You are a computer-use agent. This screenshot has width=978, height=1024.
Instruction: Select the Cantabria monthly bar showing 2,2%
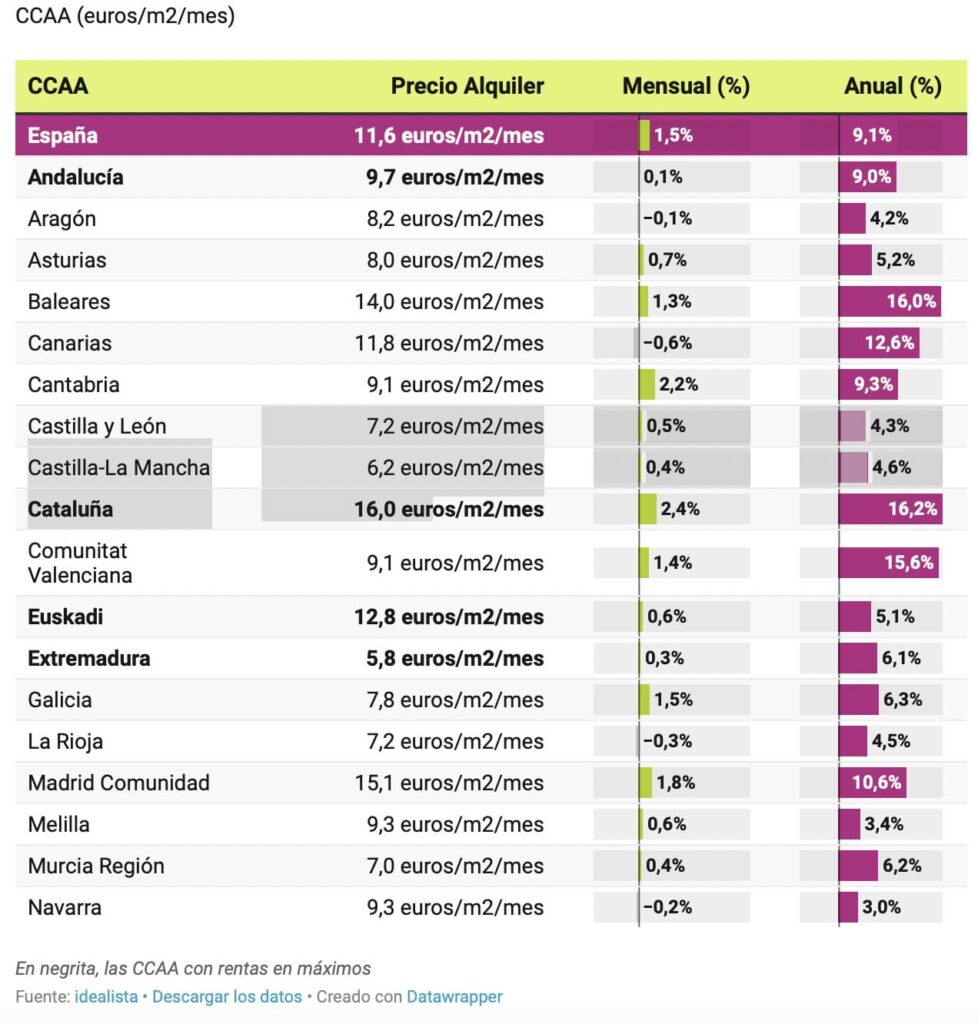pyautogui.click(x=648, y=384)
